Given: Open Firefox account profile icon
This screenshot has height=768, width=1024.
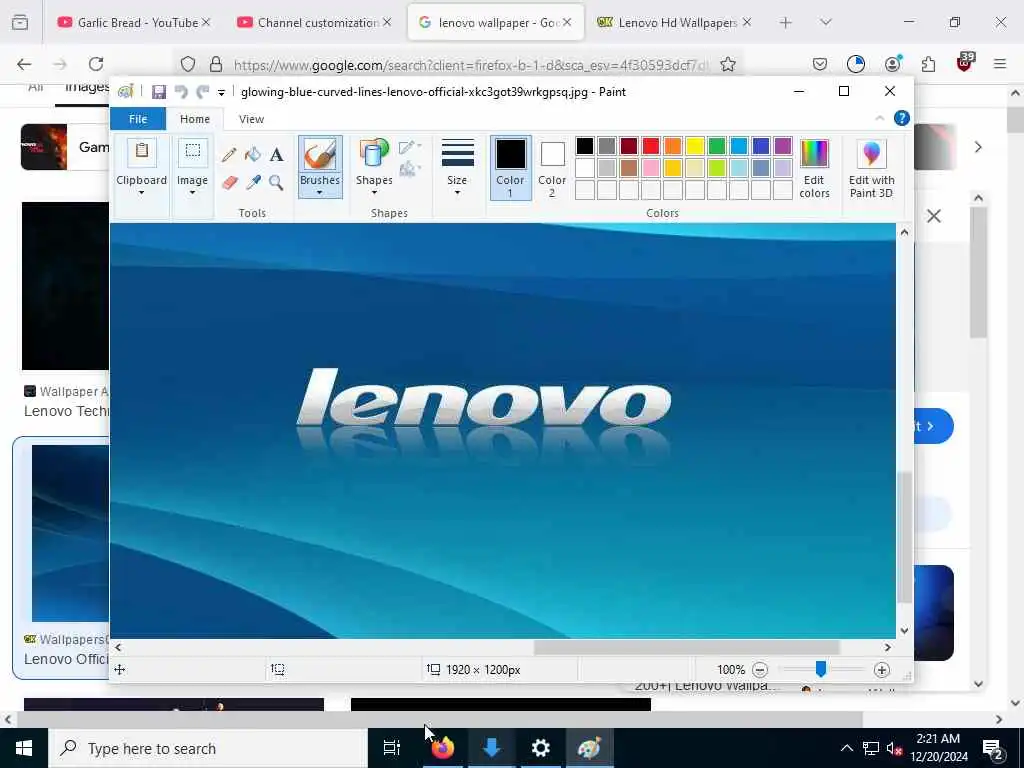Looking at the screenshot, I should (892, 64).
